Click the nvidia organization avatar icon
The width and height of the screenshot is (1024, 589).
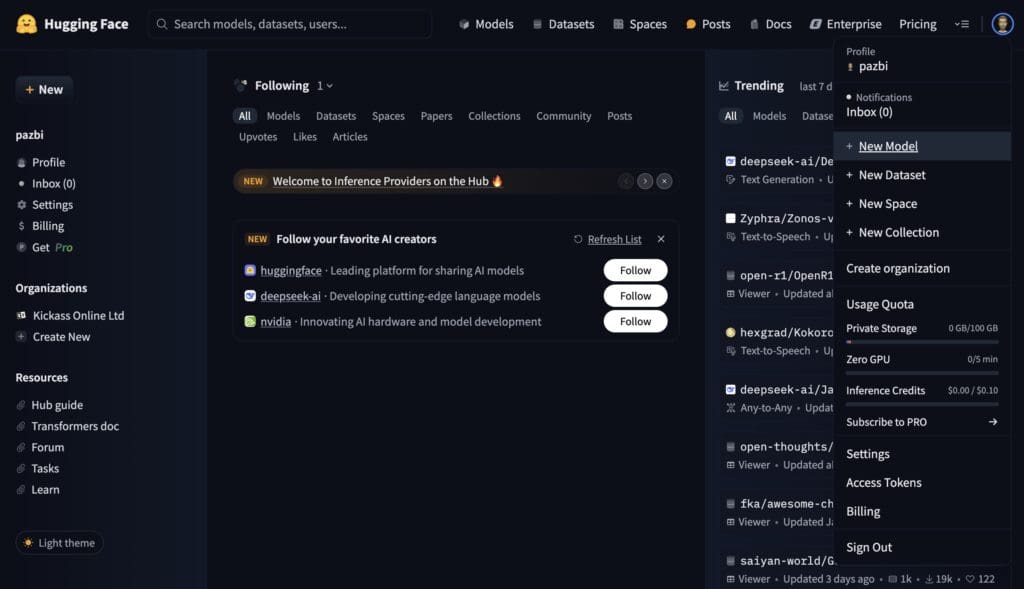[250, 321]
